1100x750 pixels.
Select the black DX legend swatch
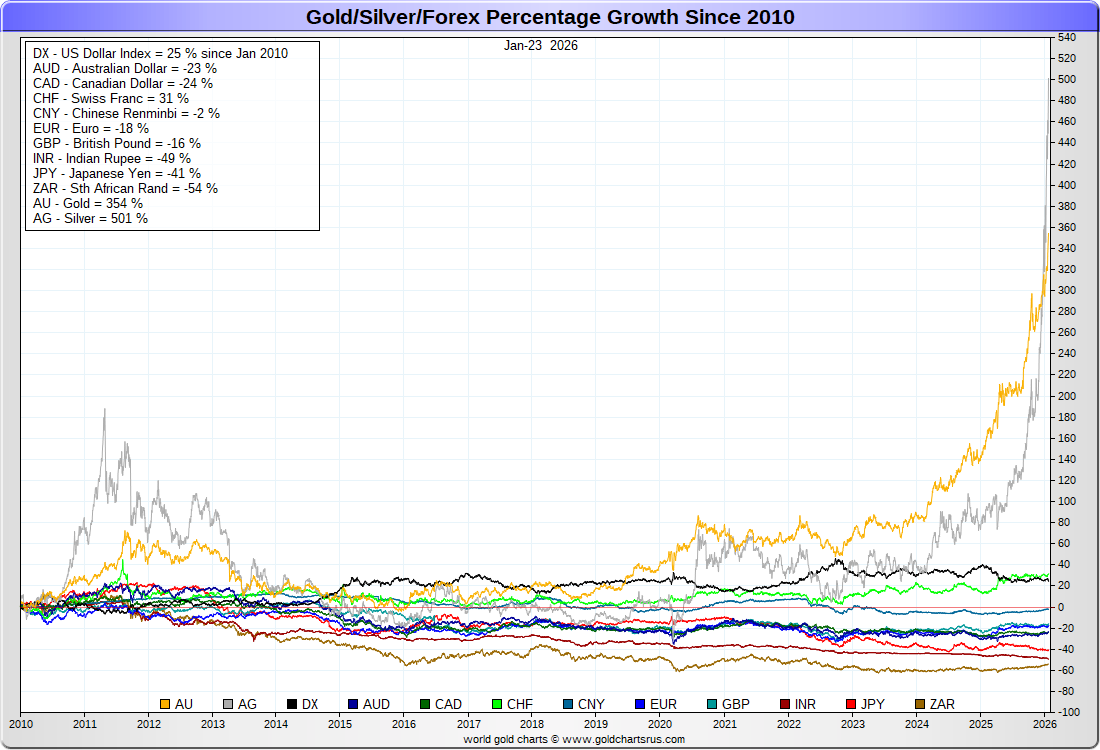[x=292, y=704]
